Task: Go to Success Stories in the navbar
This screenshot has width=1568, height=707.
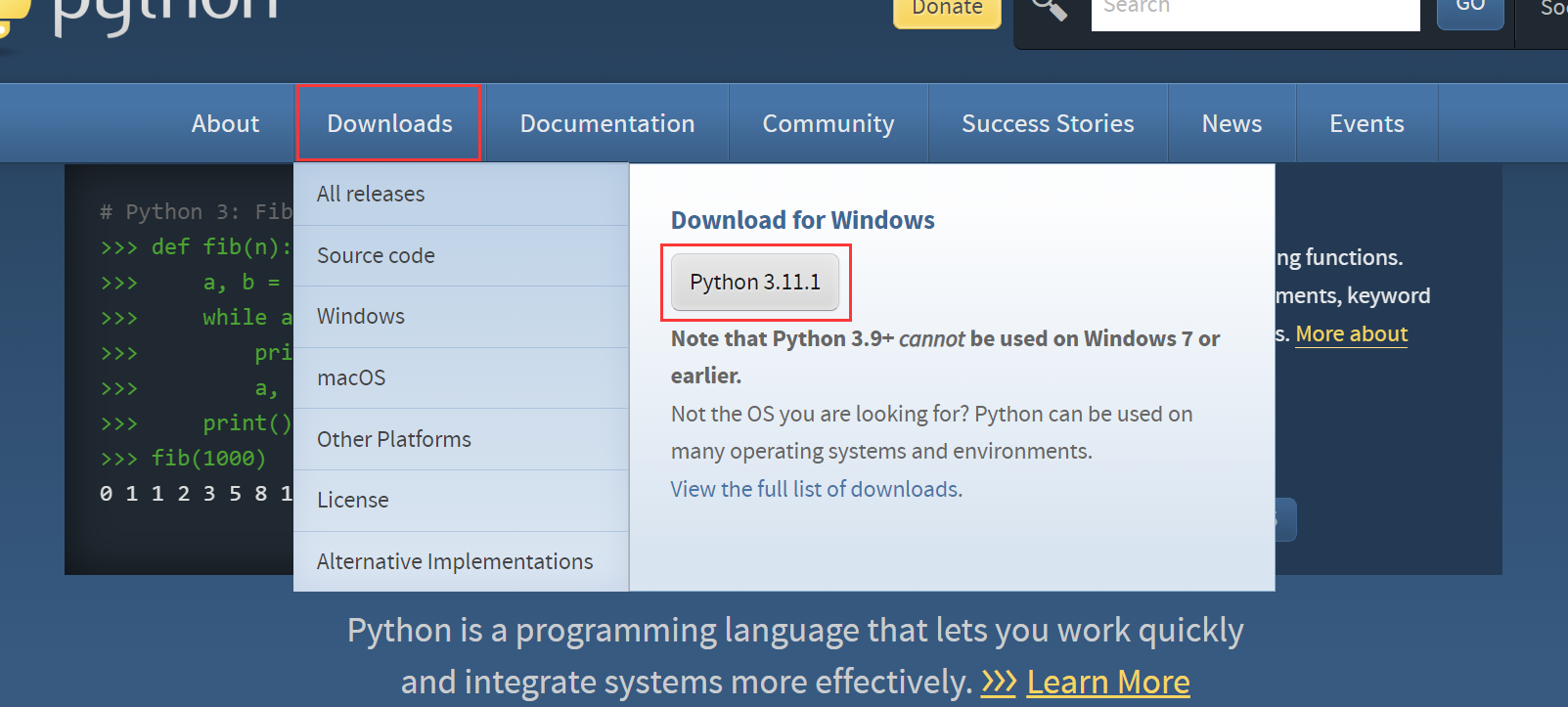Action: tap(1048, 123)
